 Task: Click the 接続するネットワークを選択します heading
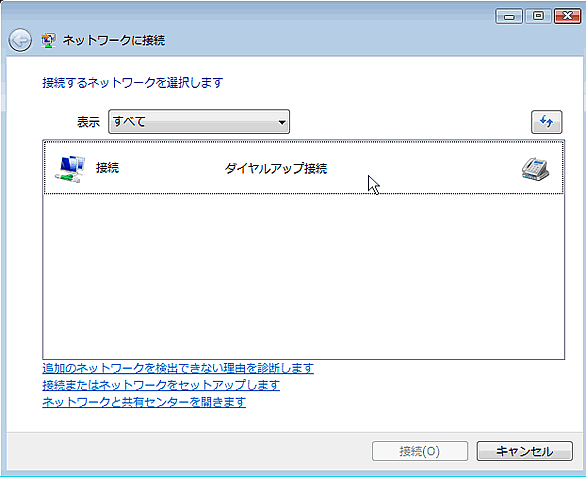point(133,83)
